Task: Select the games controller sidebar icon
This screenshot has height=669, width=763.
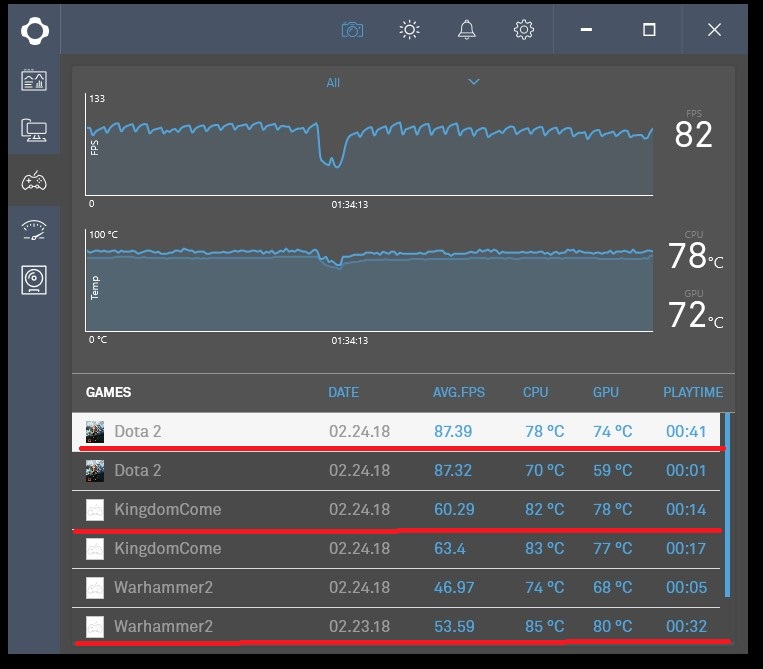Action: click(x=34, y=181)
